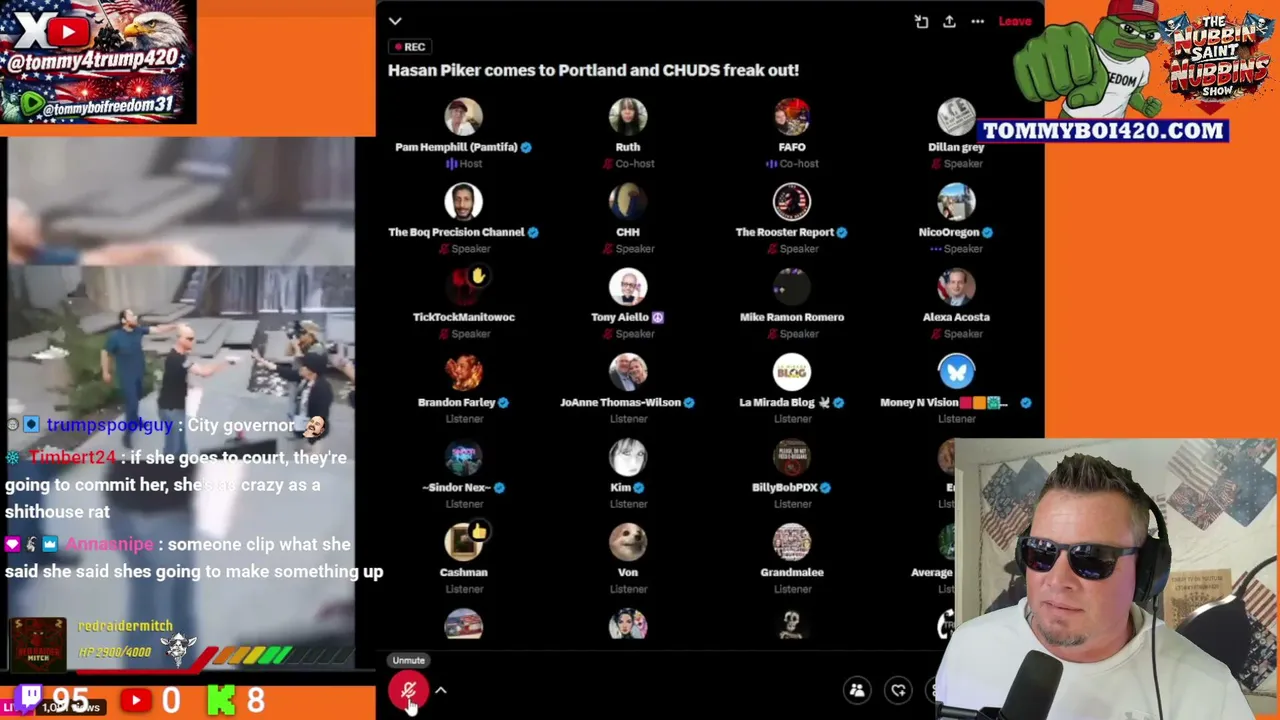Open Grandmalee listener avatar
The height and width of the screenshot is (720, 1280).
[792, 542]
